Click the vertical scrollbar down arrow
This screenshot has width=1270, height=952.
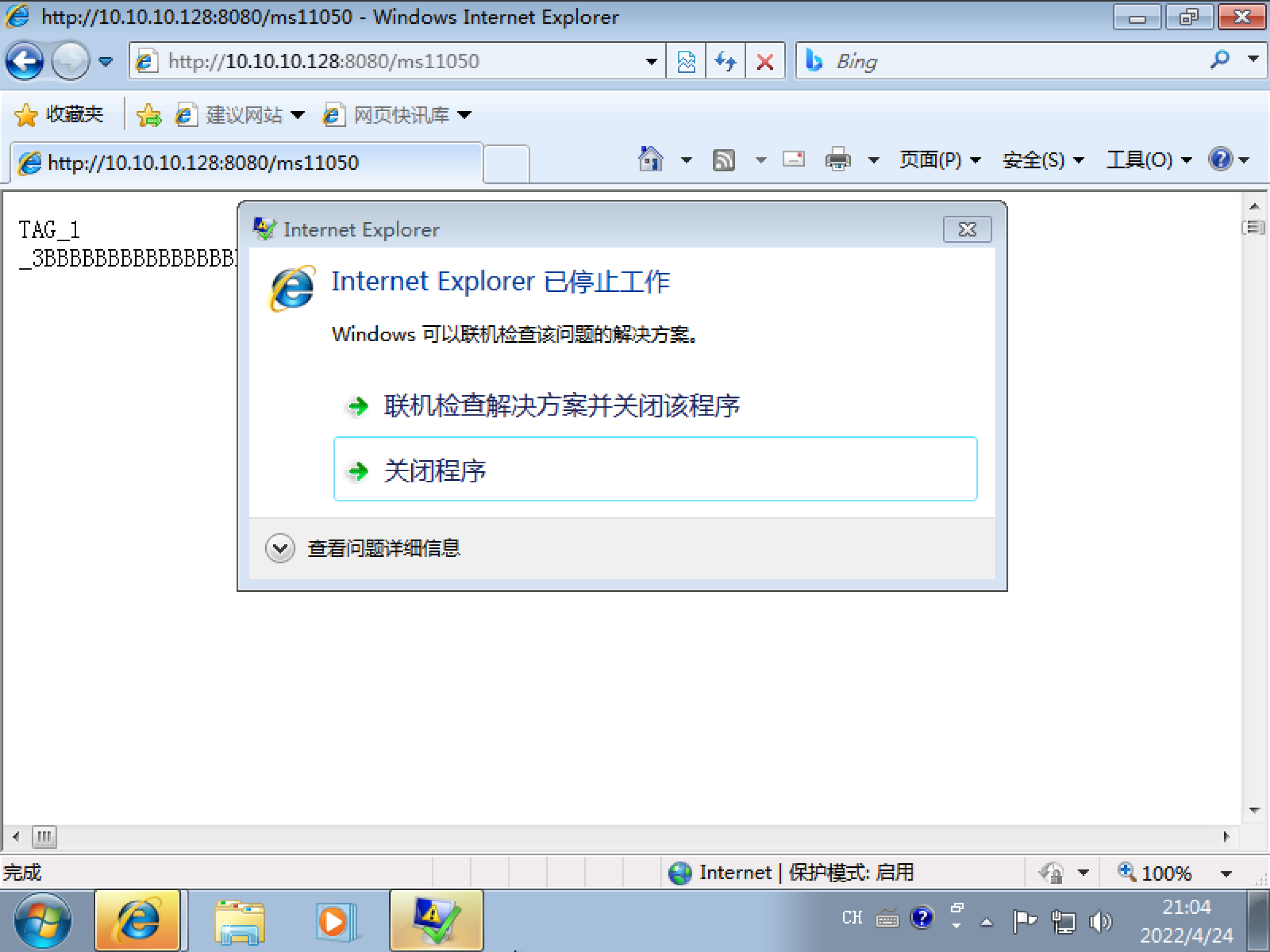(1255, 810)
